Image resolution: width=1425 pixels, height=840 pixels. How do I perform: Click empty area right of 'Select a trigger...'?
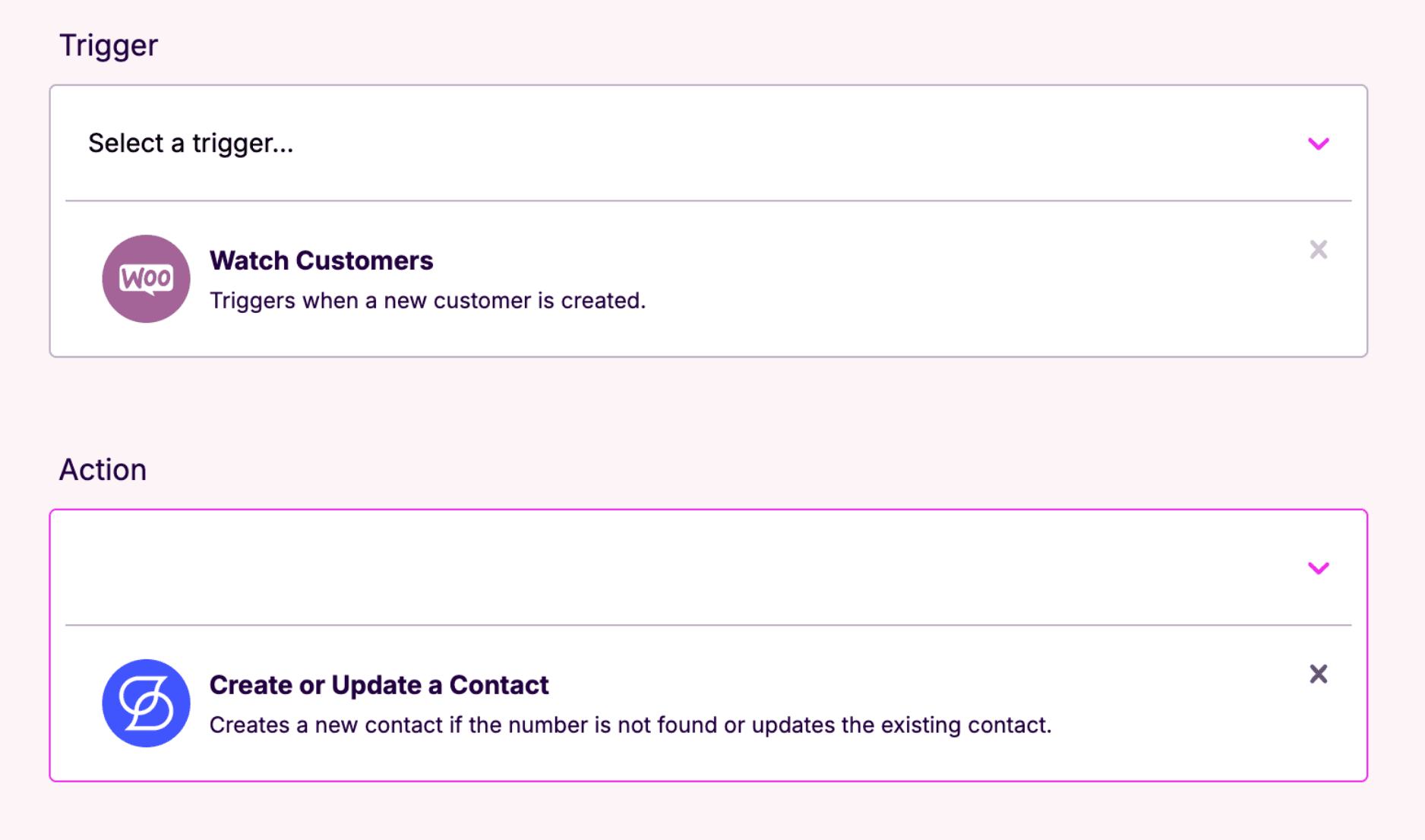760,144
